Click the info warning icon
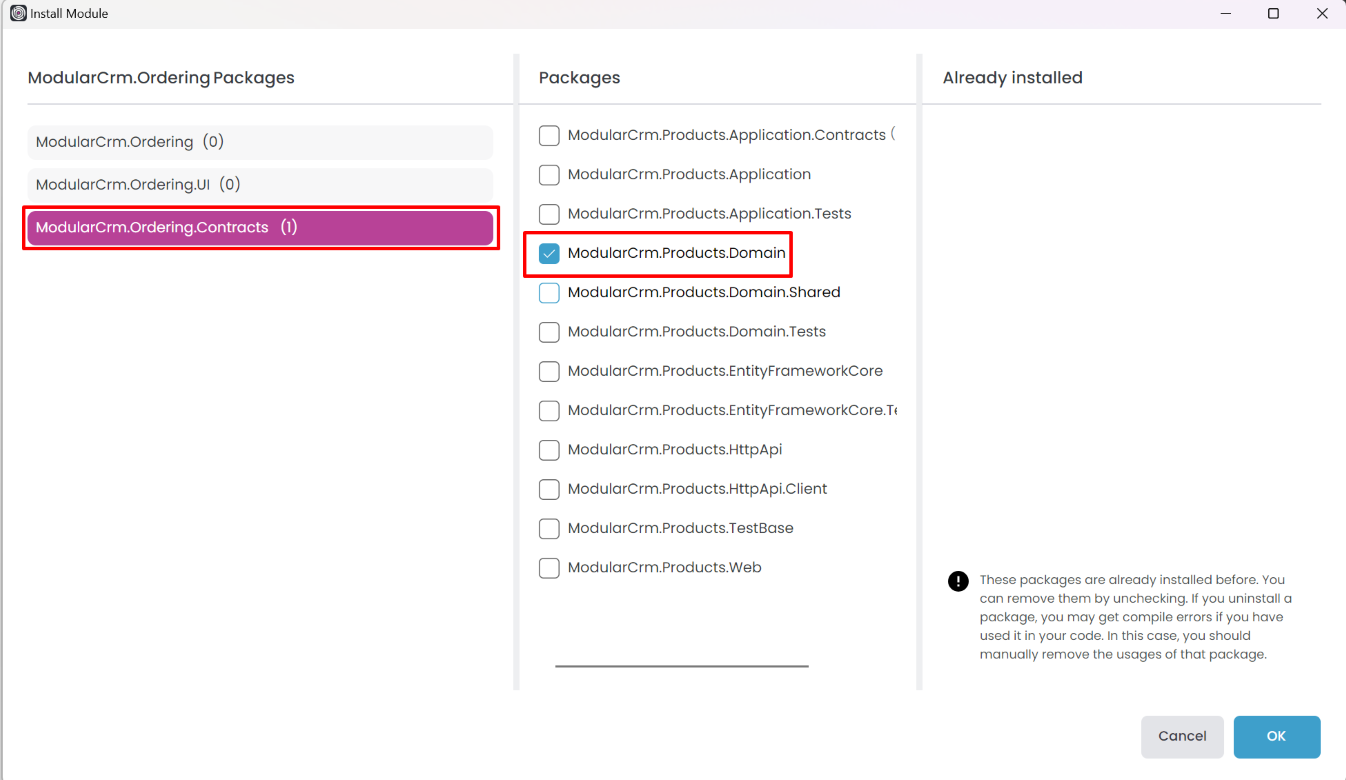Viewport: 1346px width, 780px height. coord(958,581)
